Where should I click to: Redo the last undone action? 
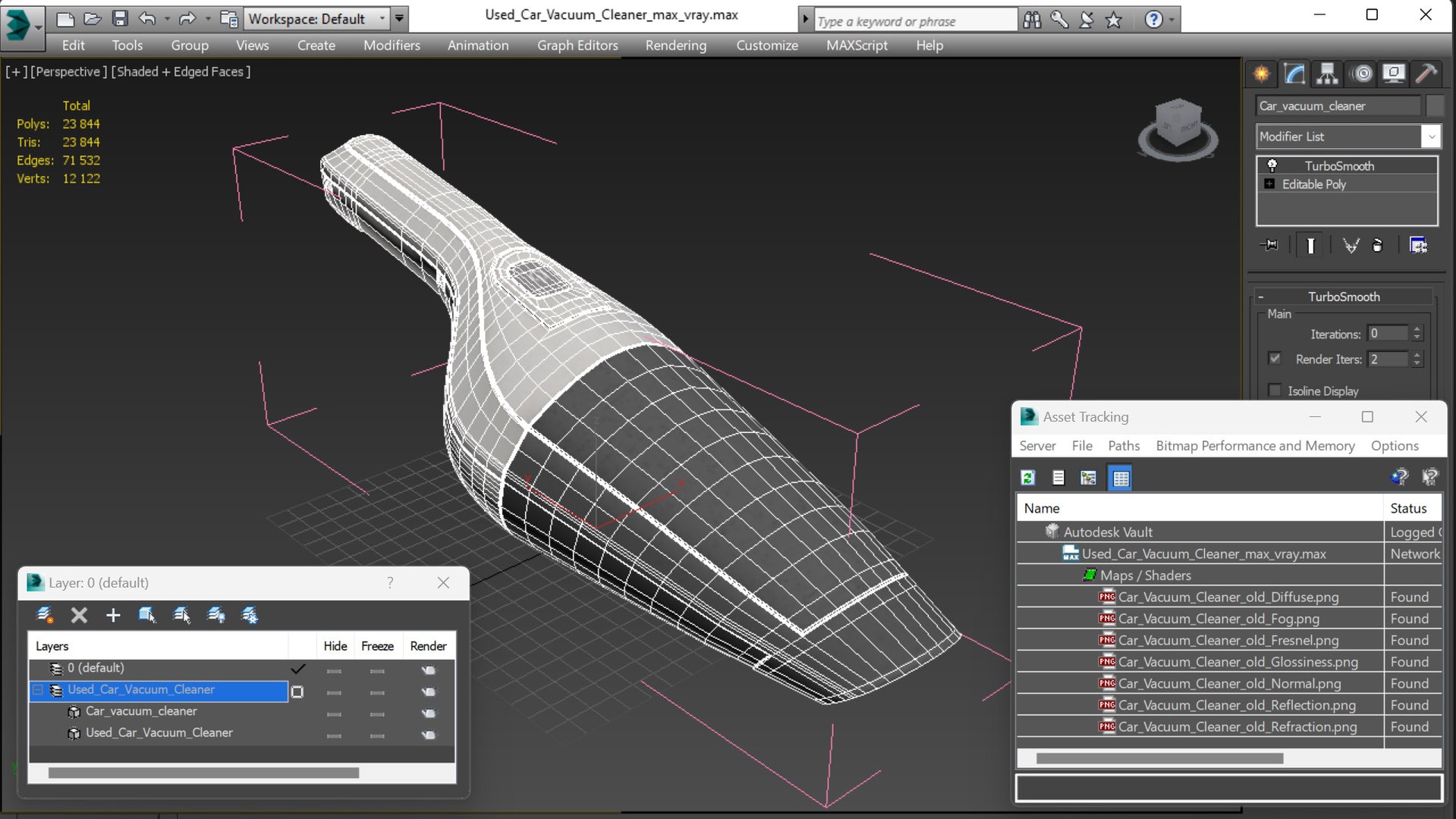pos(187,18)
